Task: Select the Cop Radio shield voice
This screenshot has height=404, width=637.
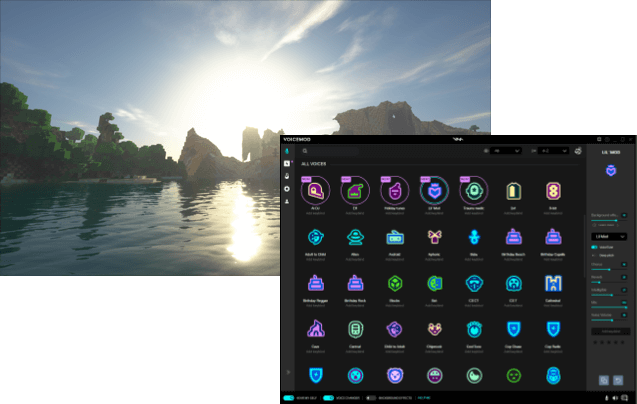Action: coord(553,329)
